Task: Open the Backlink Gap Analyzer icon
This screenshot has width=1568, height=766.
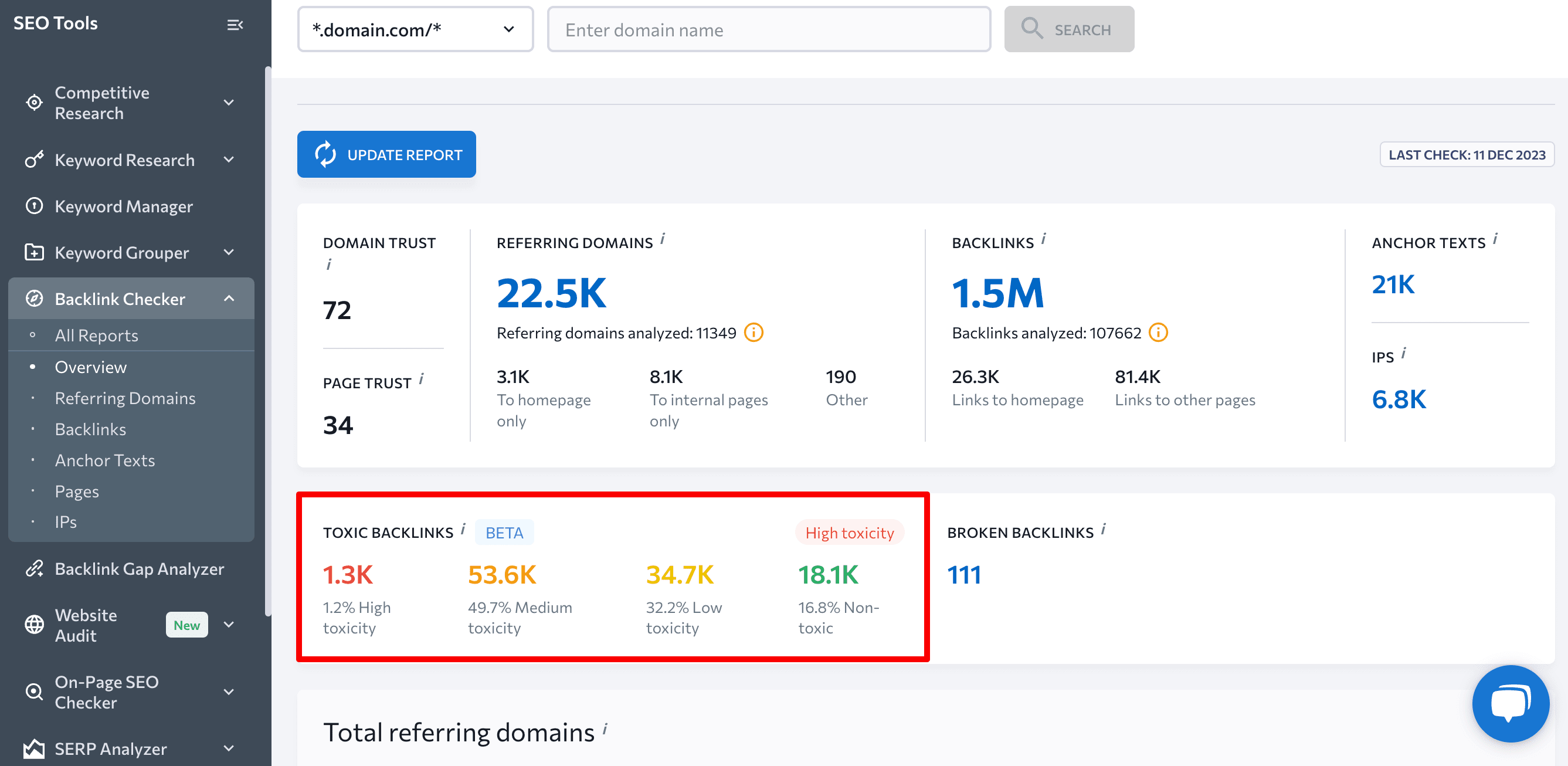Action: point(34,569)
